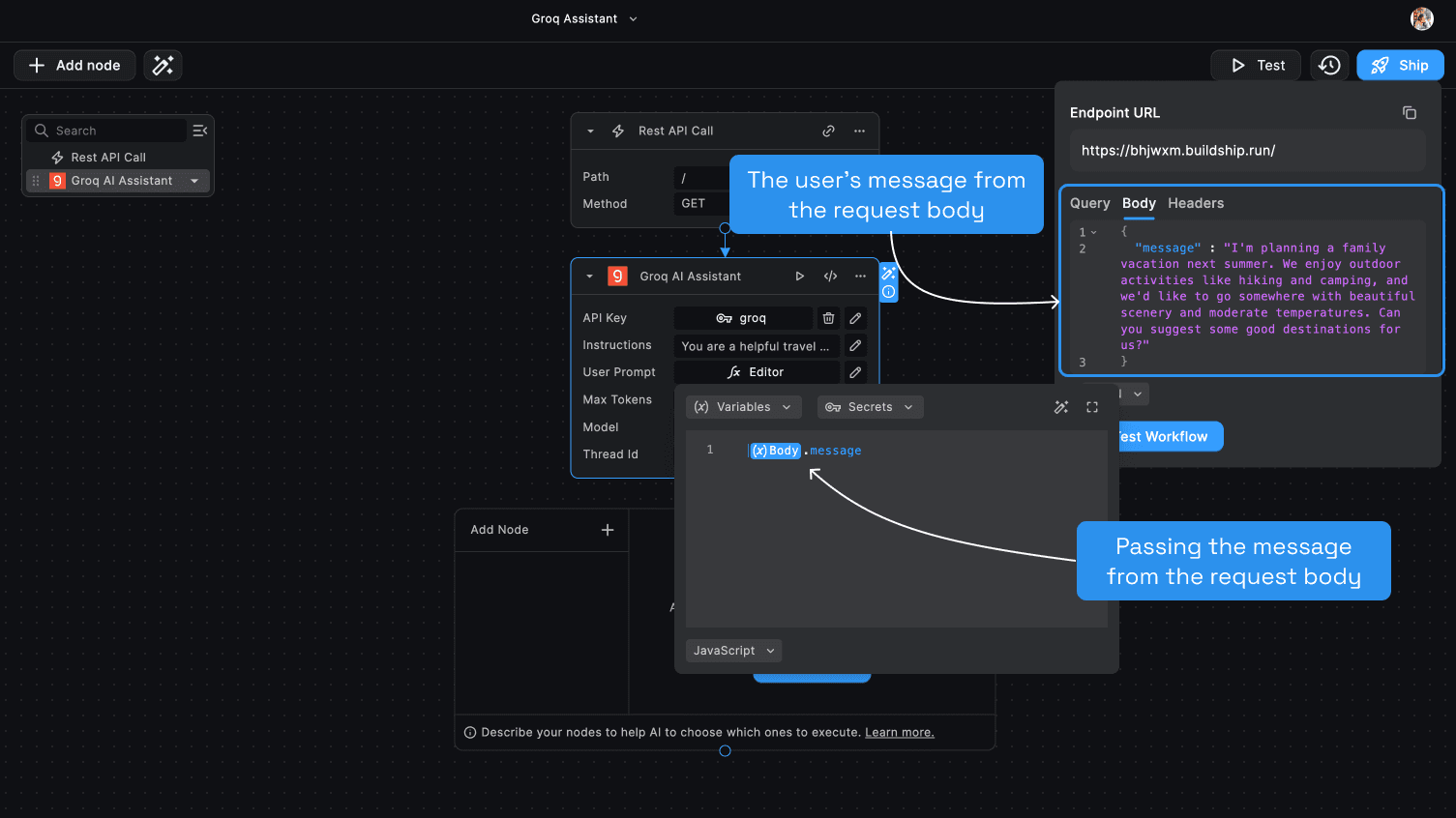
Task: Click the link icon on Rest API Call node
Action: [x=828, y=131]
